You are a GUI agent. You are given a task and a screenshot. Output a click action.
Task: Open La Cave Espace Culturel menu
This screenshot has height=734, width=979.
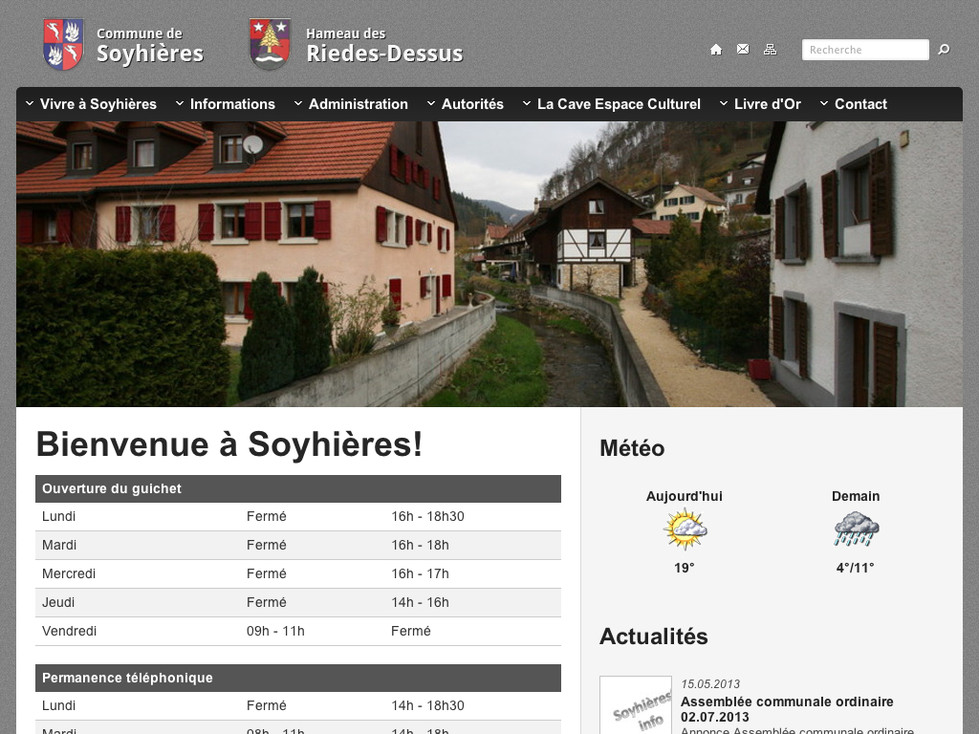point(619,104)
